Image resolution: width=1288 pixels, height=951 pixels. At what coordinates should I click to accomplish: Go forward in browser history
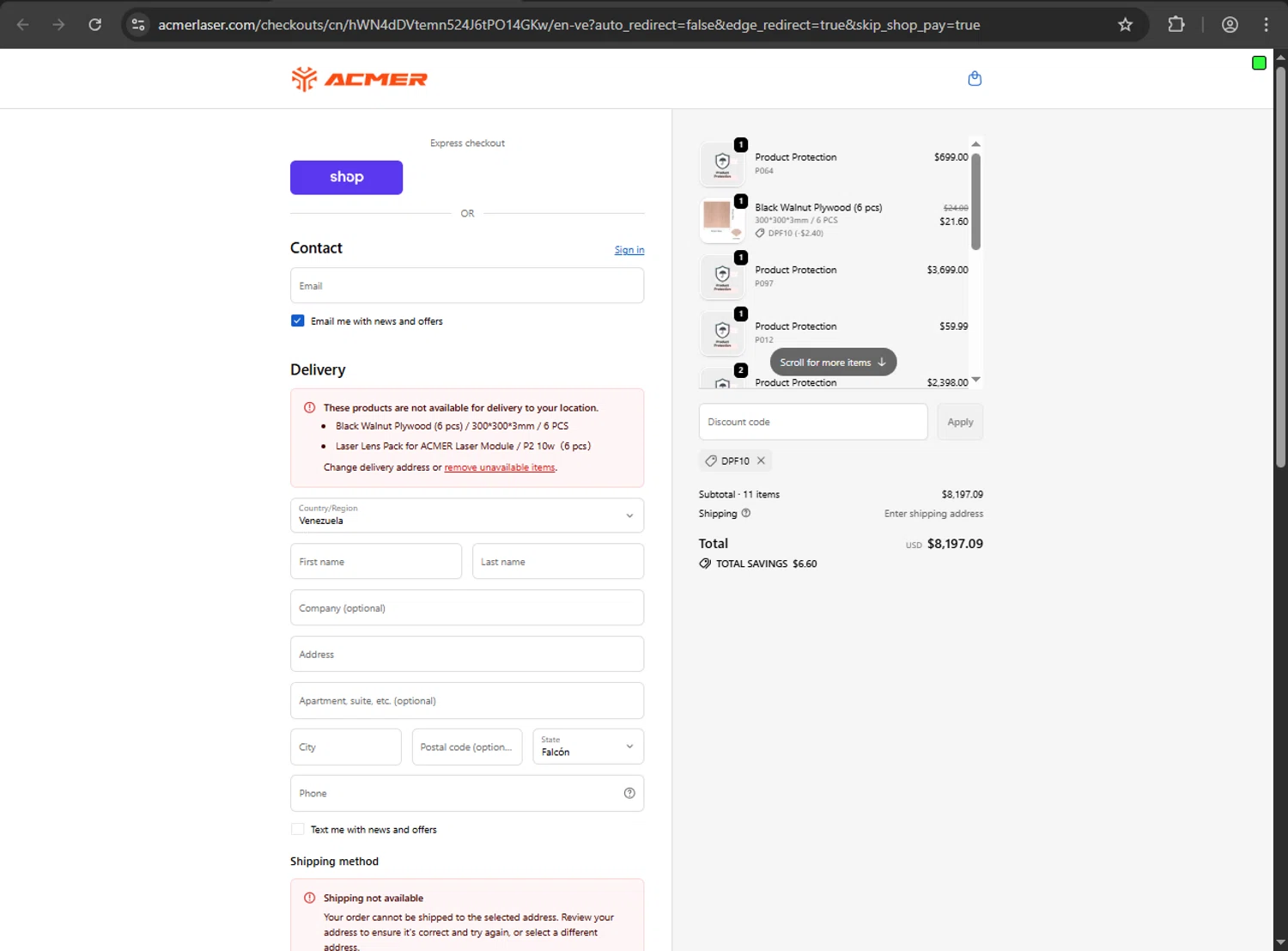[58, 25]
